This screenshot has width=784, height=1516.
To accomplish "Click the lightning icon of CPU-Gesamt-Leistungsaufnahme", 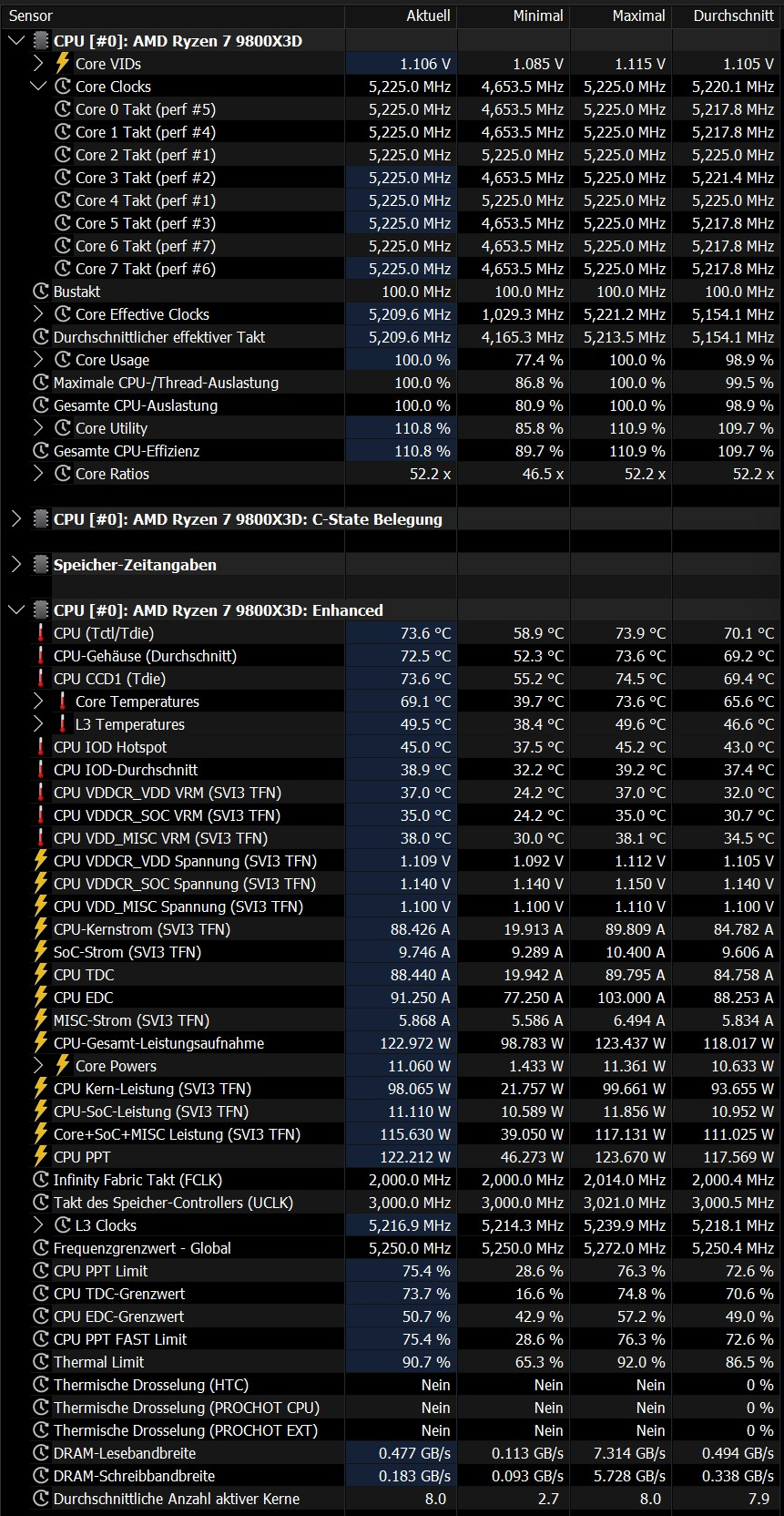I will pyautogui.click(x=40, y=1043).
